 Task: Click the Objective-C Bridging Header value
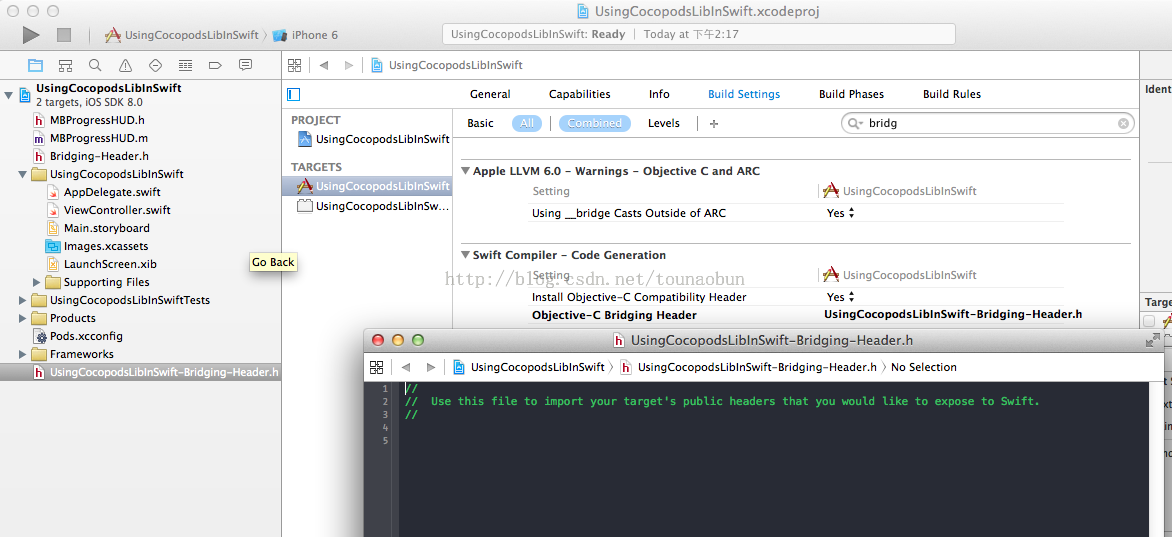[x=953, y=315]
